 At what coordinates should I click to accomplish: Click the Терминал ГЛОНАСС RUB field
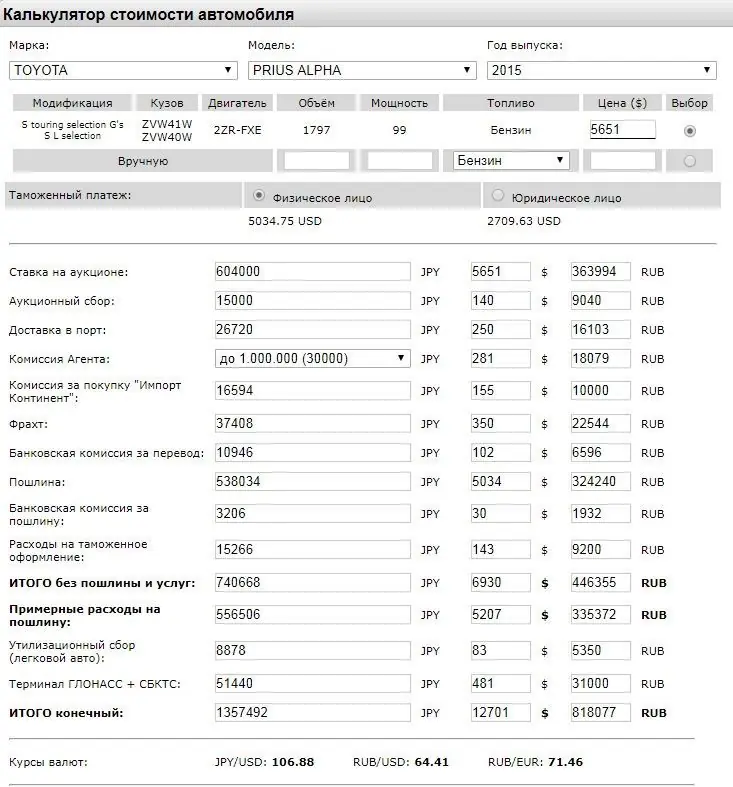click(x=600, y=684)
